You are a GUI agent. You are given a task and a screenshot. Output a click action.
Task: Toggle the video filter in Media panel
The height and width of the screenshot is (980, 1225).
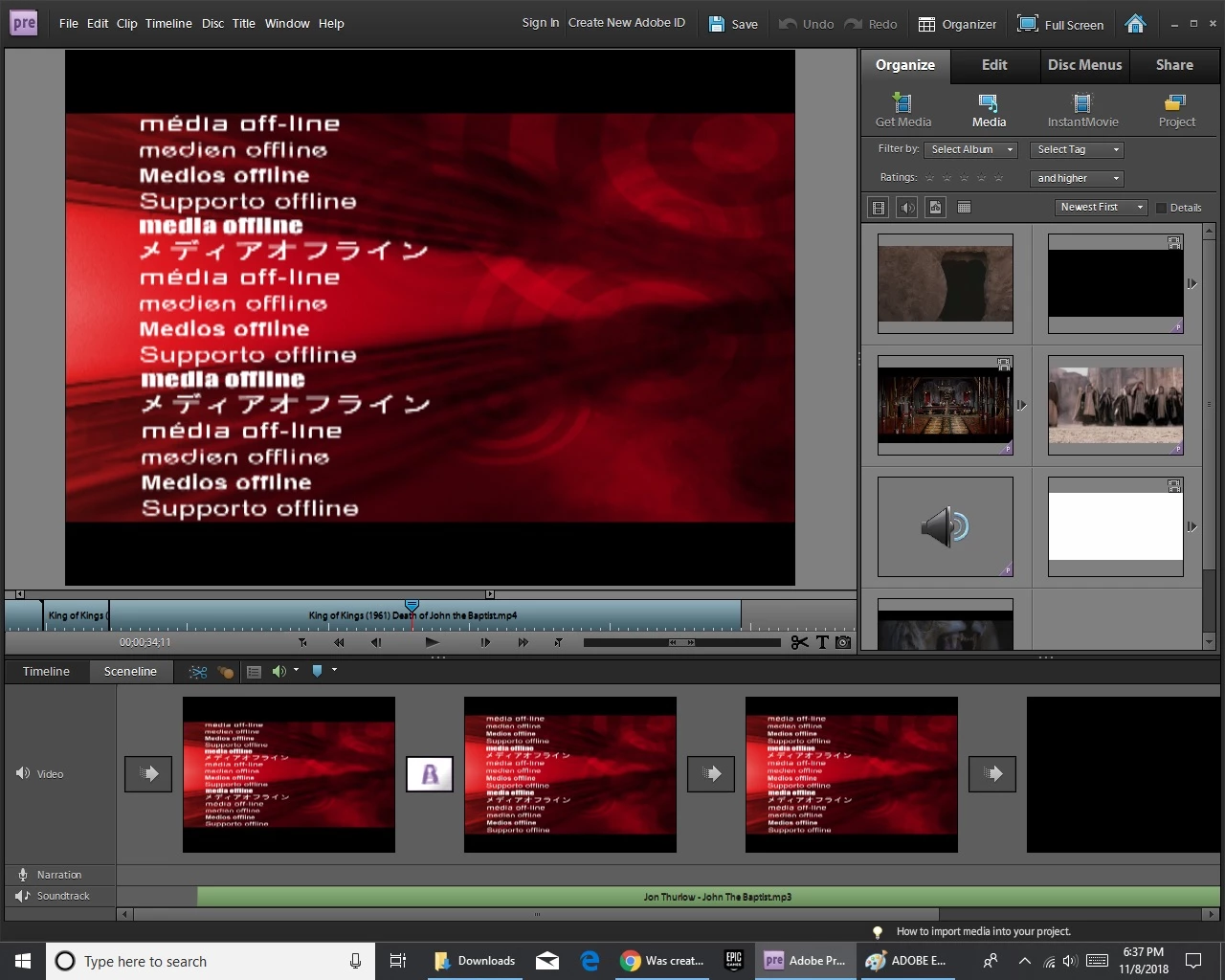878,207
